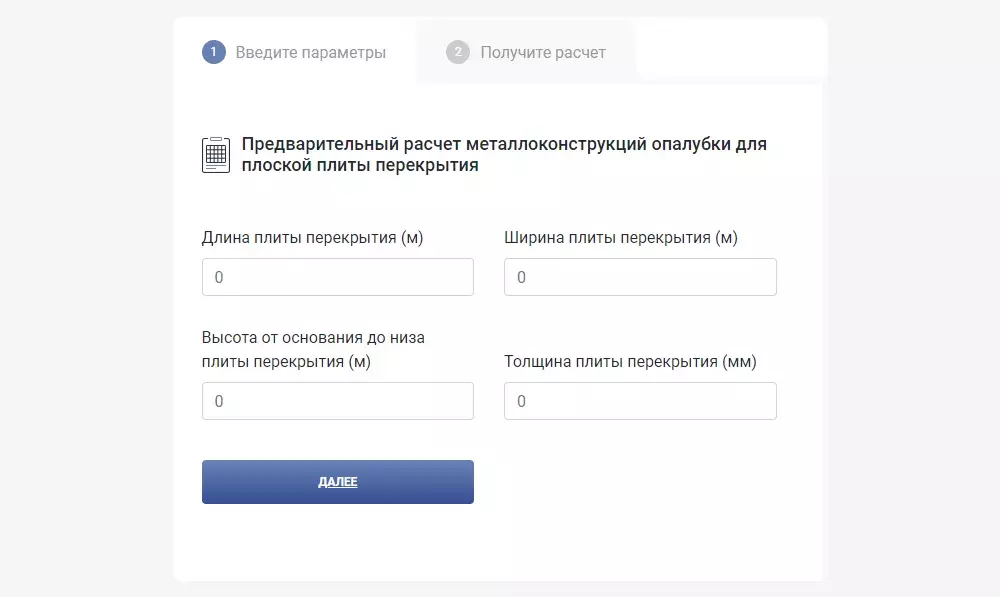Click the spreadsheet icon above the form title
This screenshot has width=1000, height=597.
click(215, 153)
